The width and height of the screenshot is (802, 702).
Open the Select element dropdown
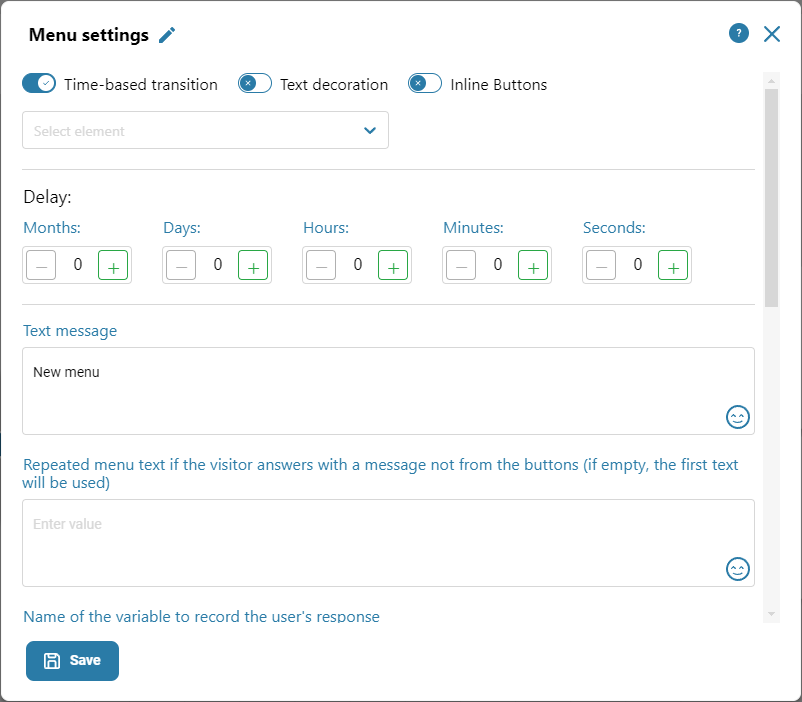click(205, 130)
